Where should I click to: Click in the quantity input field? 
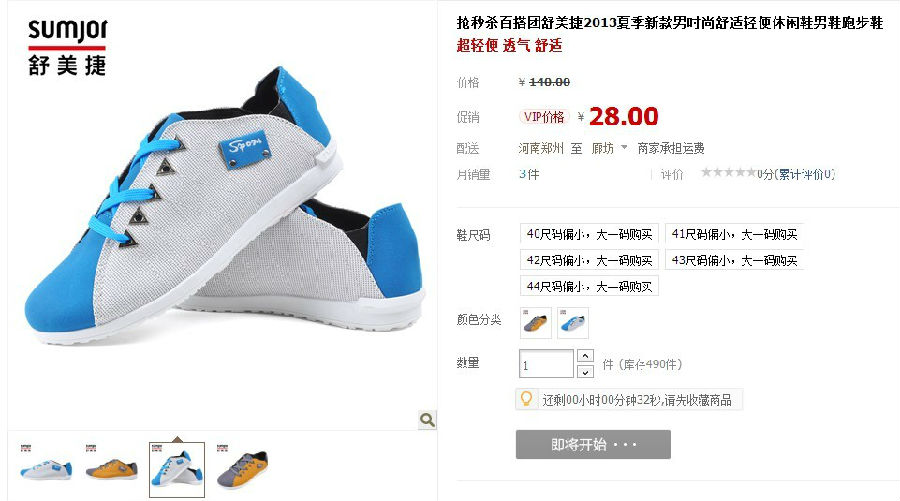coord(546,364)
